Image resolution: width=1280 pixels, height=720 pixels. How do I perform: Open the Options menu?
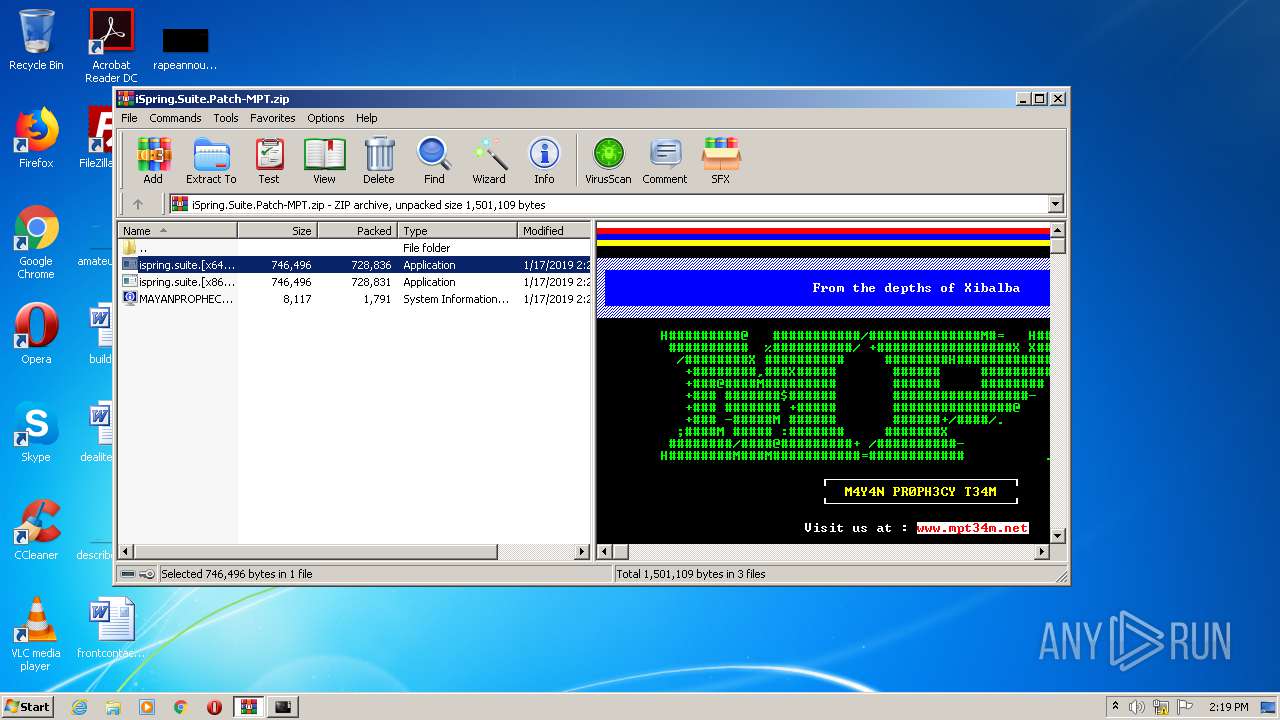(326, 118)
